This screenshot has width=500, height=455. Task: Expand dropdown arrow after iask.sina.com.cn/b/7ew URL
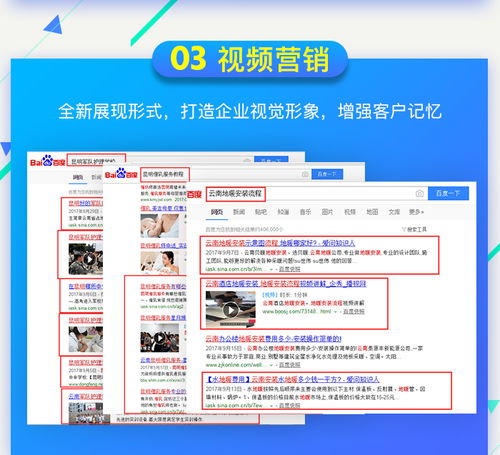pyautogui.click(x=271, y=406)
